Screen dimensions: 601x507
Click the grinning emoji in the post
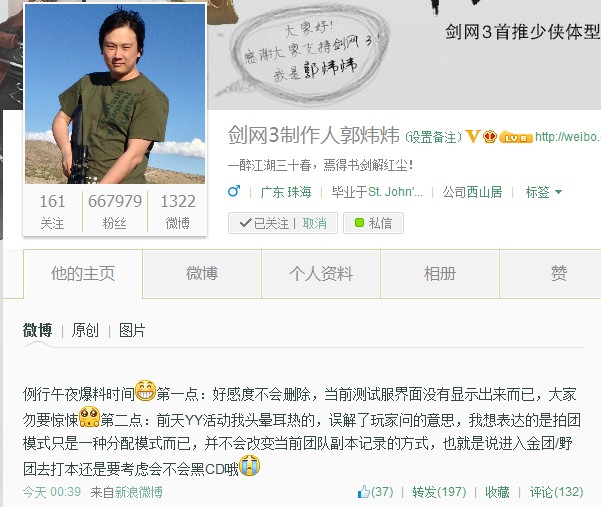[x=145, y=391]
